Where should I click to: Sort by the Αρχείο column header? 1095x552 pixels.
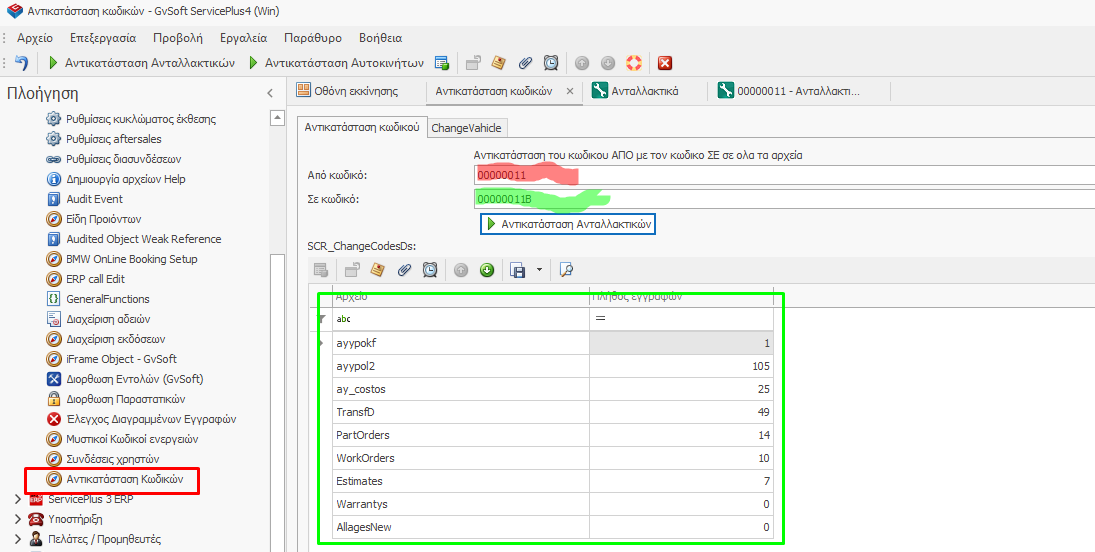461,298
